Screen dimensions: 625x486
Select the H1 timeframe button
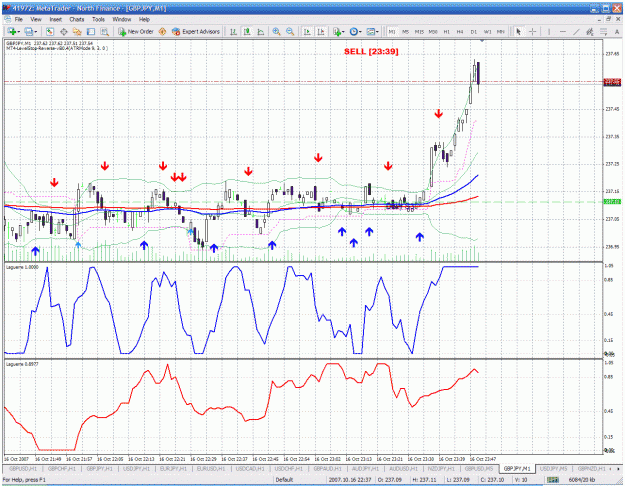(x=446, y=31)
